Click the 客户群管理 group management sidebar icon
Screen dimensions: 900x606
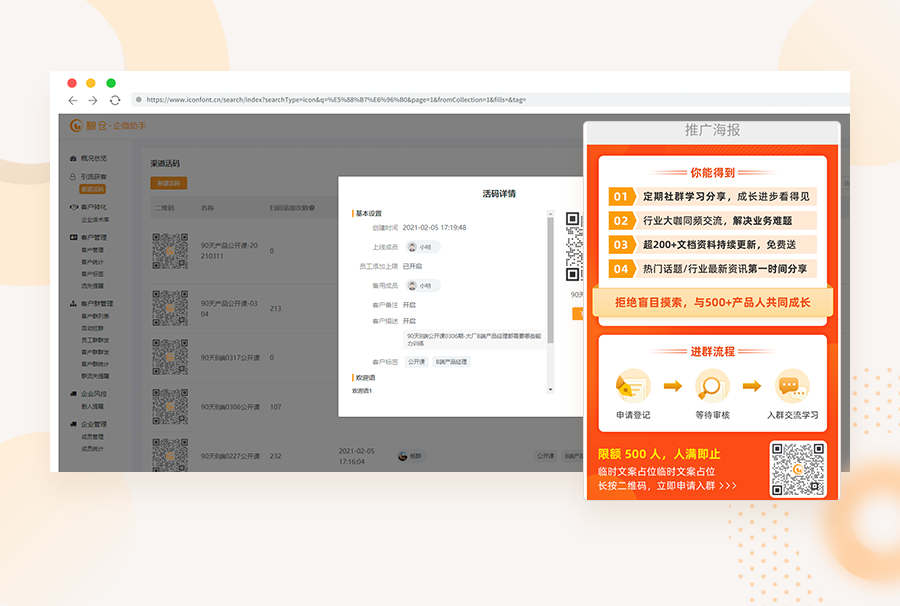point(72,304)
